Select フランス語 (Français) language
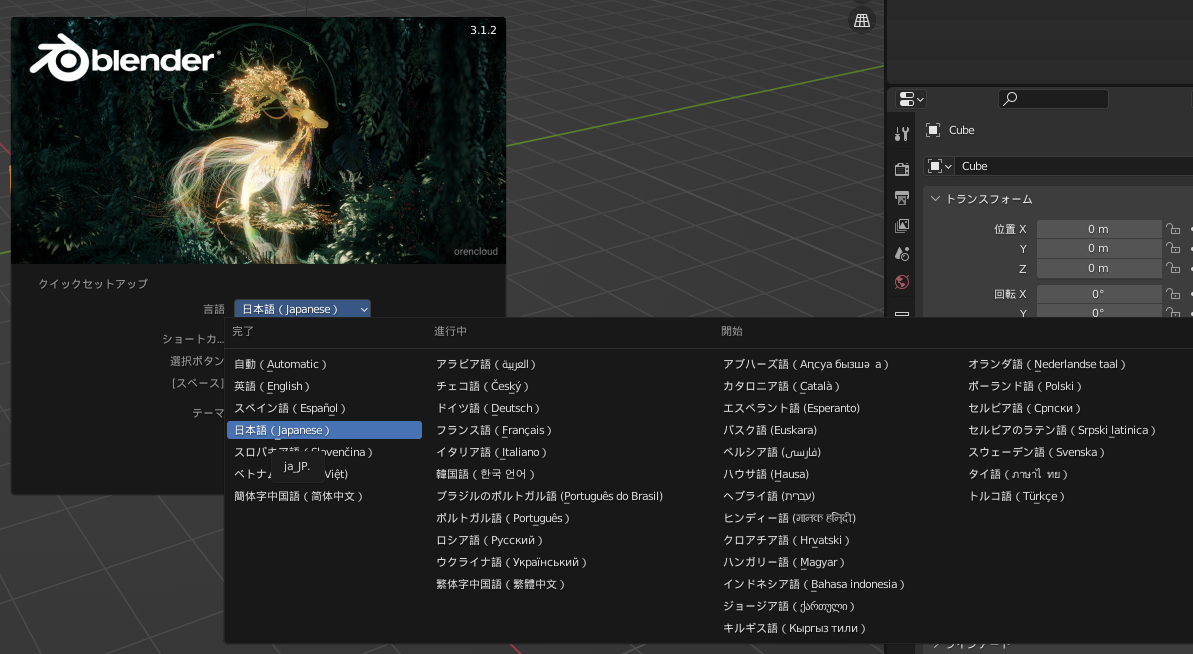 (x=494, y=430)
